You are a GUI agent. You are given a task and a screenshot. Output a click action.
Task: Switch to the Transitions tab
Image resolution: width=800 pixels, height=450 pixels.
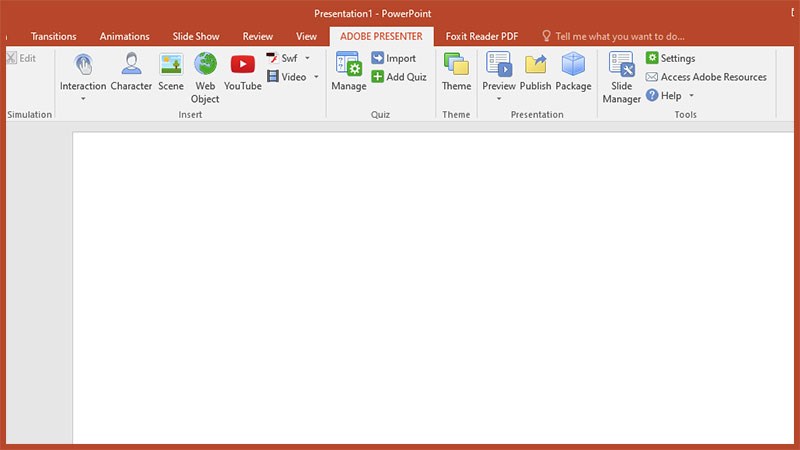pyautogui.click(x=53, y=36)
